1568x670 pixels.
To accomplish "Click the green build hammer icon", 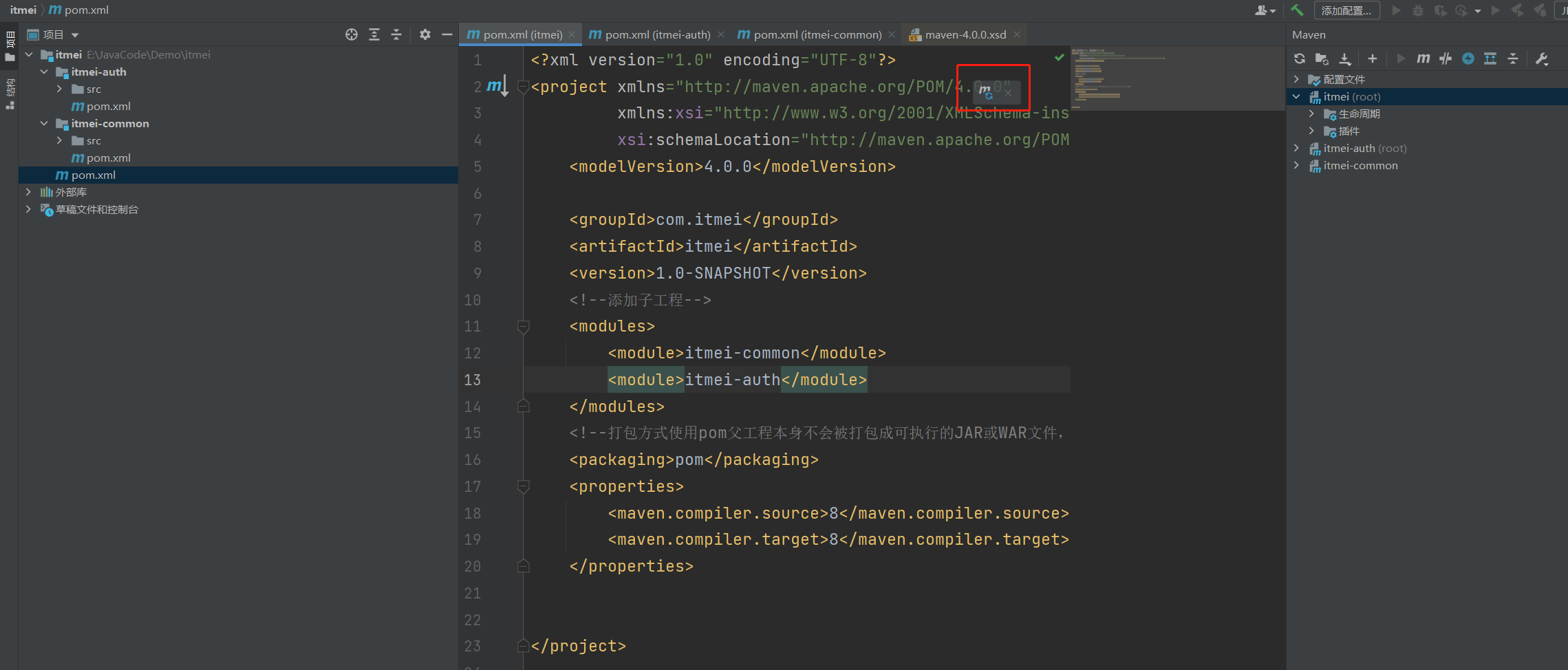I will click(1297, 10).
